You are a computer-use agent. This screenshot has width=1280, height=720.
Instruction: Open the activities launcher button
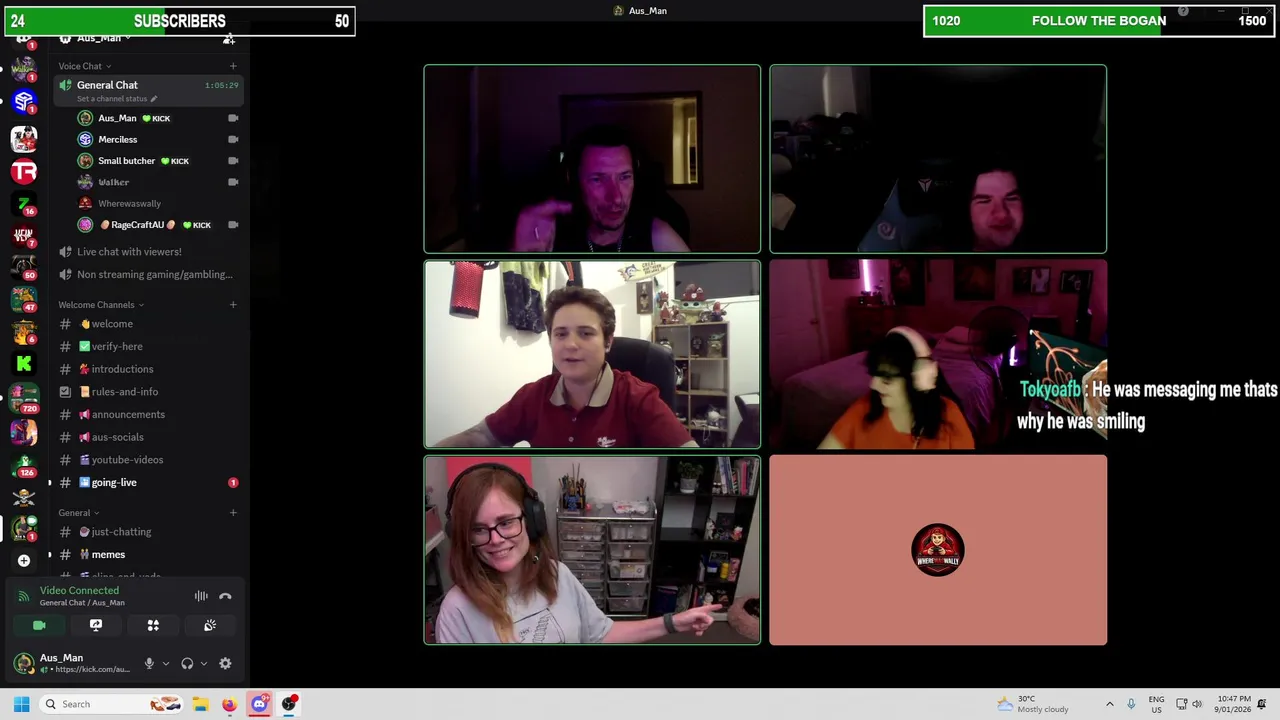(153, 625)
